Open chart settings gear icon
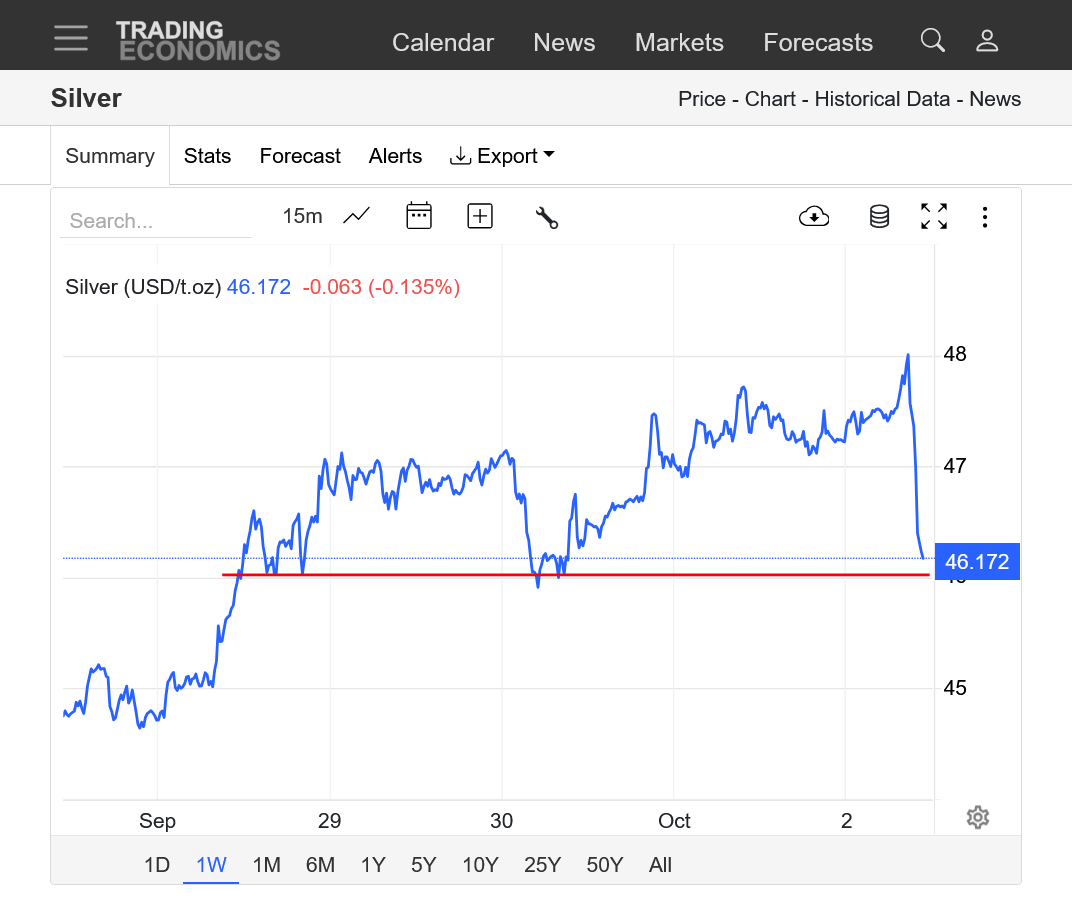 pyautogui.click(x=978, y=817)
